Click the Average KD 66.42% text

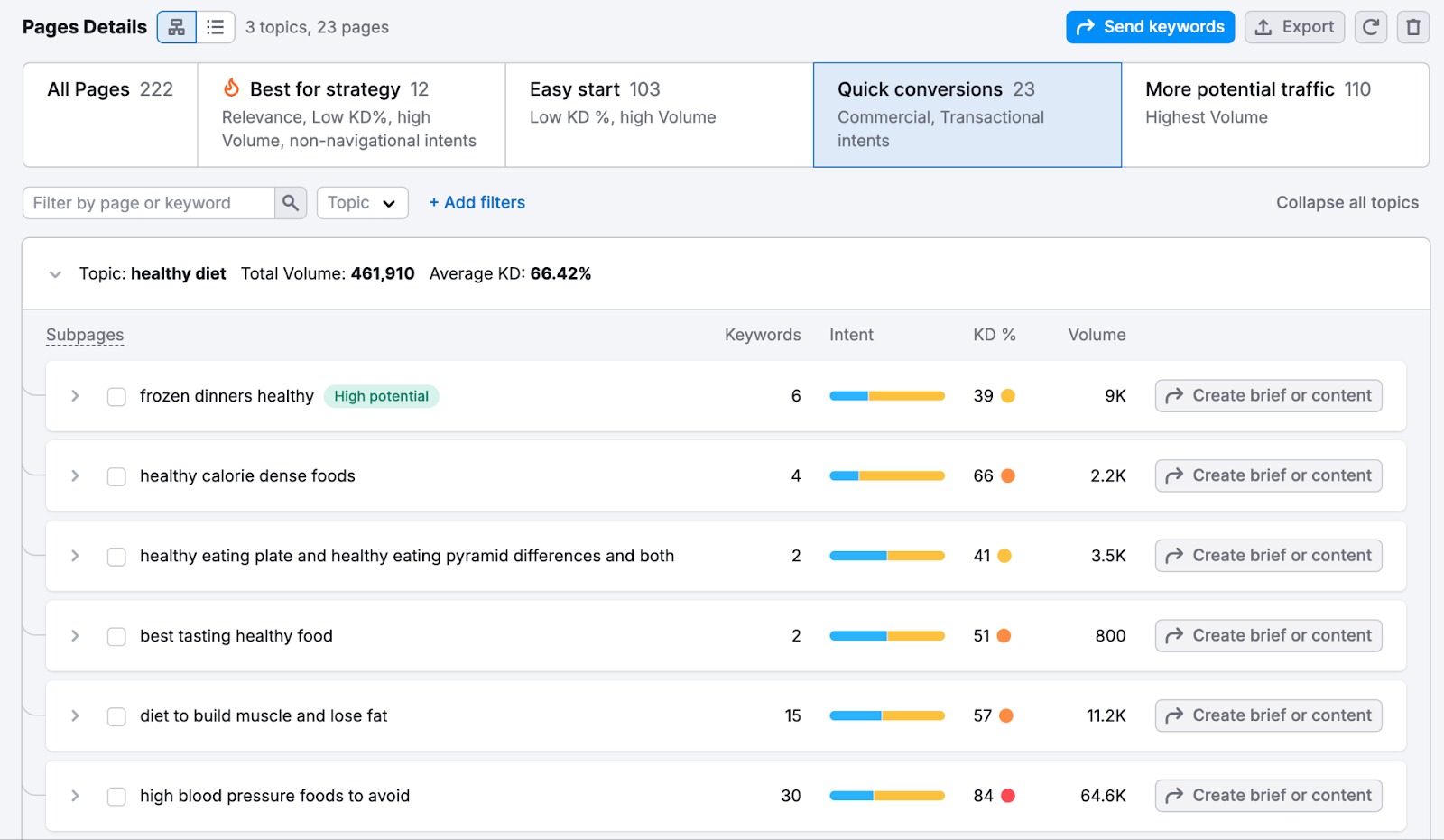coord(510,273)
